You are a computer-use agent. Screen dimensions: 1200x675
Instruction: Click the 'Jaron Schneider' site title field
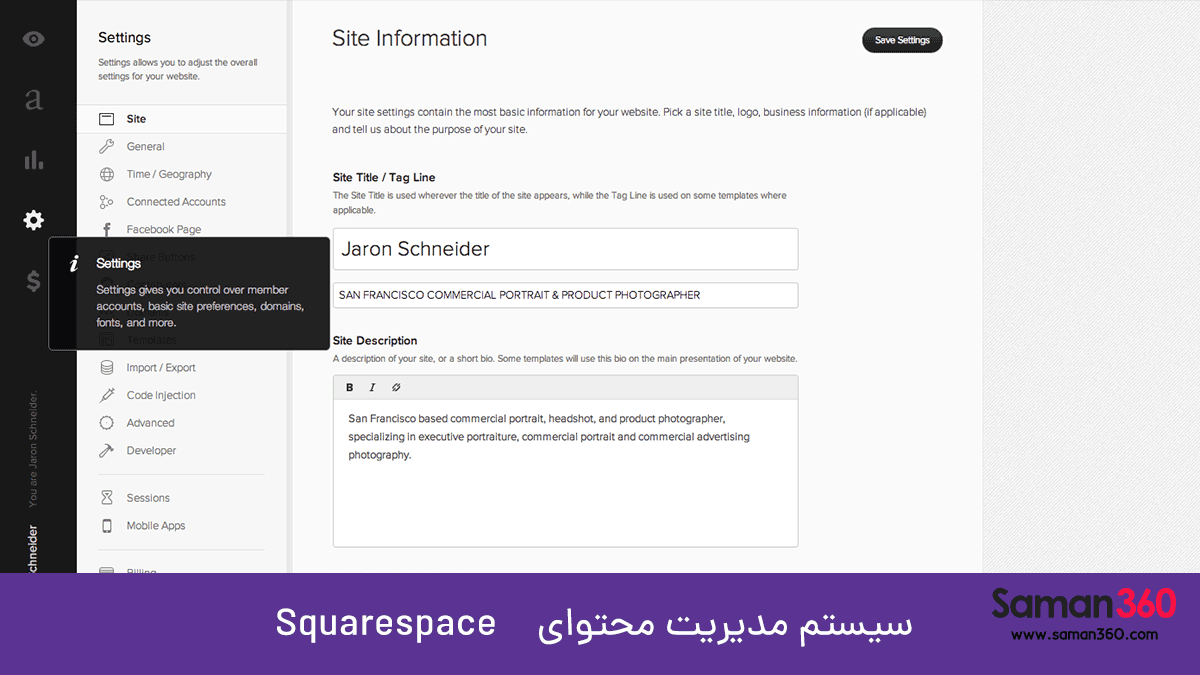565,249
